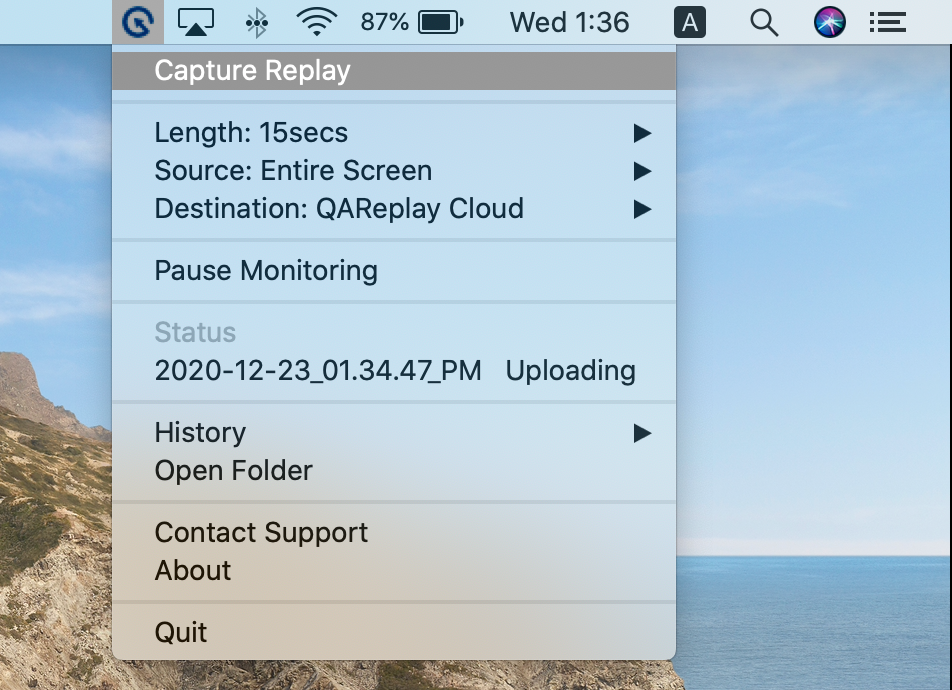952x690 pixels.
Task: Click the Bluetooth status icon
Action: tap(256, 22)
